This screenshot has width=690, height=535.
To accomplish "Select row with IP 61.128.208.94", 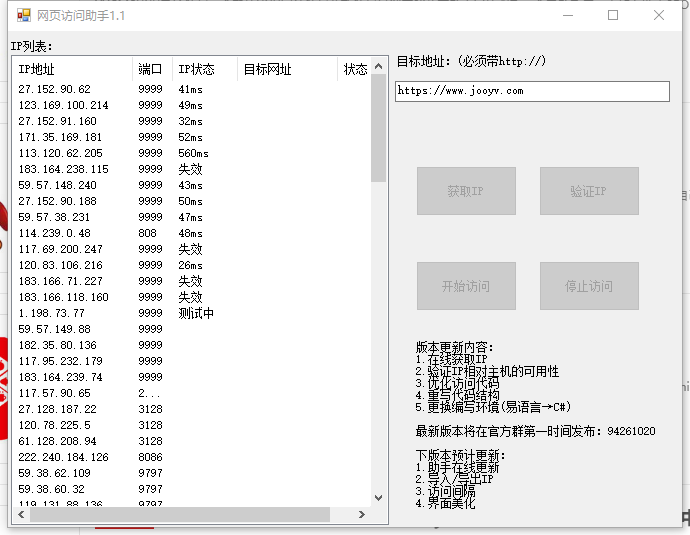I will tap(192, 441).
